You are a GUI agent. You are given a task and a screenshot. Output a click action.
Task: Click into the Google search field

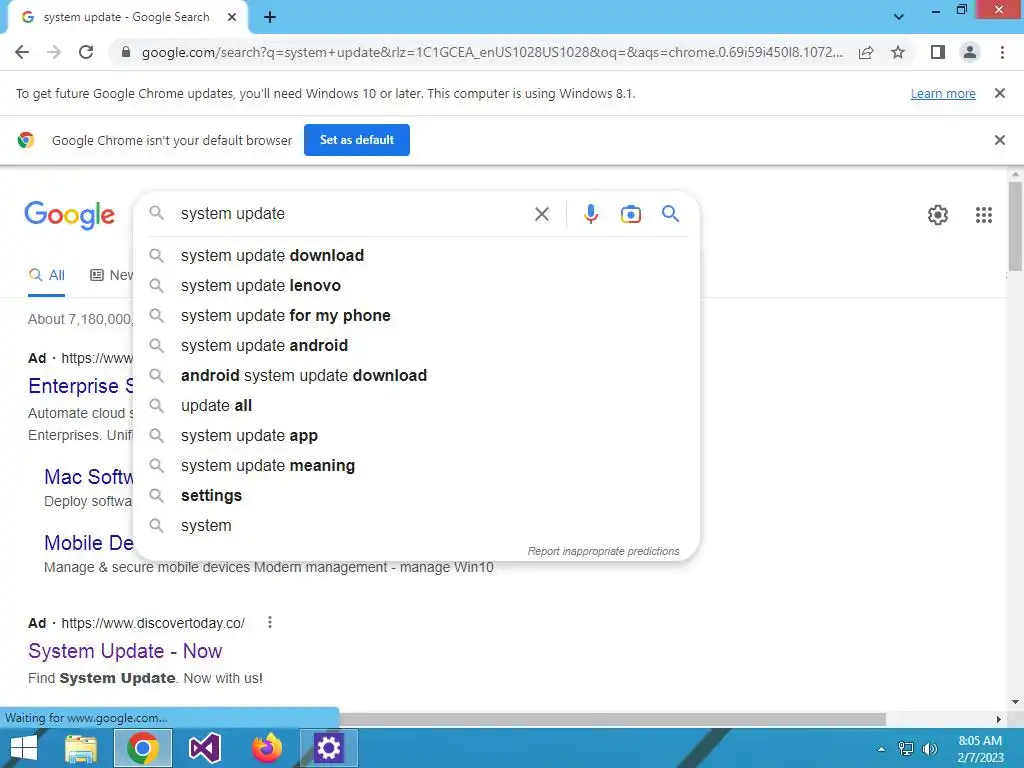(x=353, y=214)
